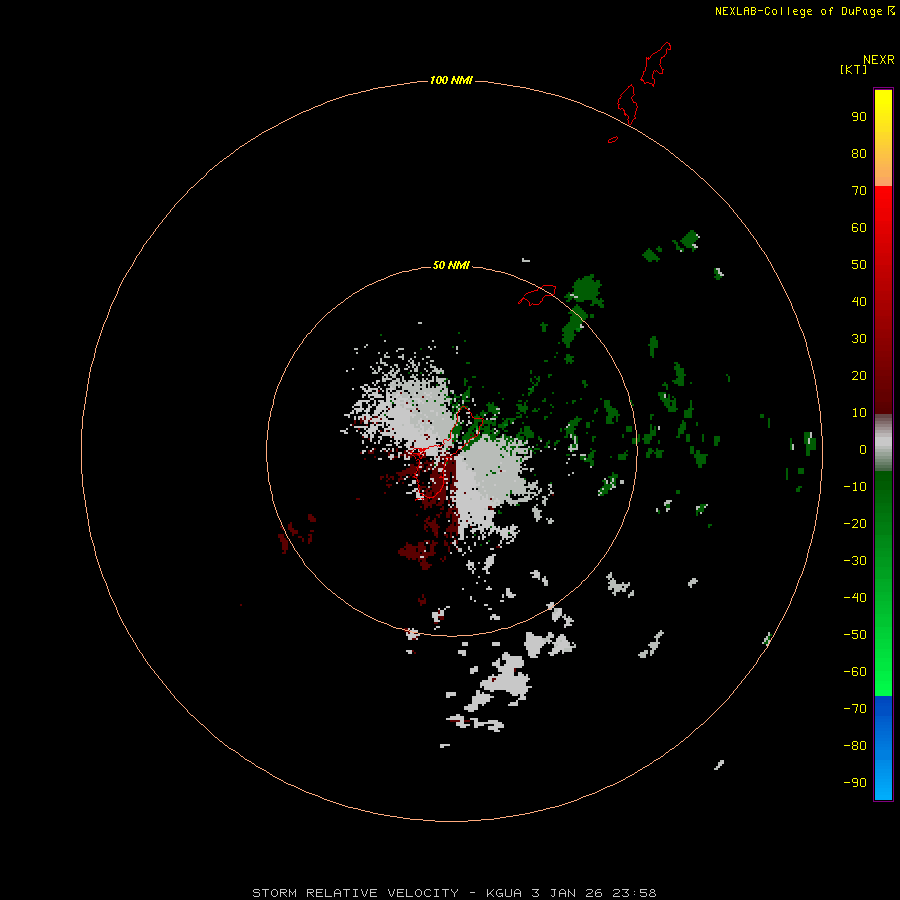Click the -40 value on velocity scale
The width and height of the screenshot is (900, 900).
click(x=855, y=598)
